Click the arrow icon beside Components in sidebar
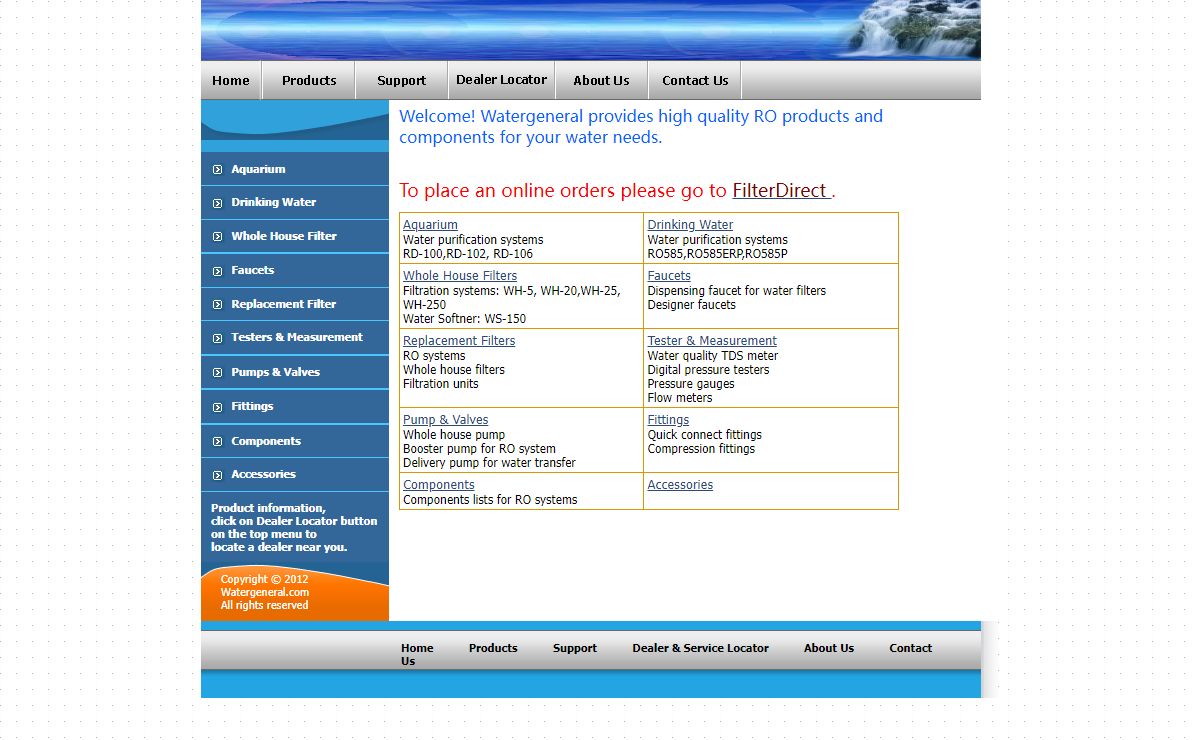Screen dimensions: 1200x740 (x=217, y=442)
